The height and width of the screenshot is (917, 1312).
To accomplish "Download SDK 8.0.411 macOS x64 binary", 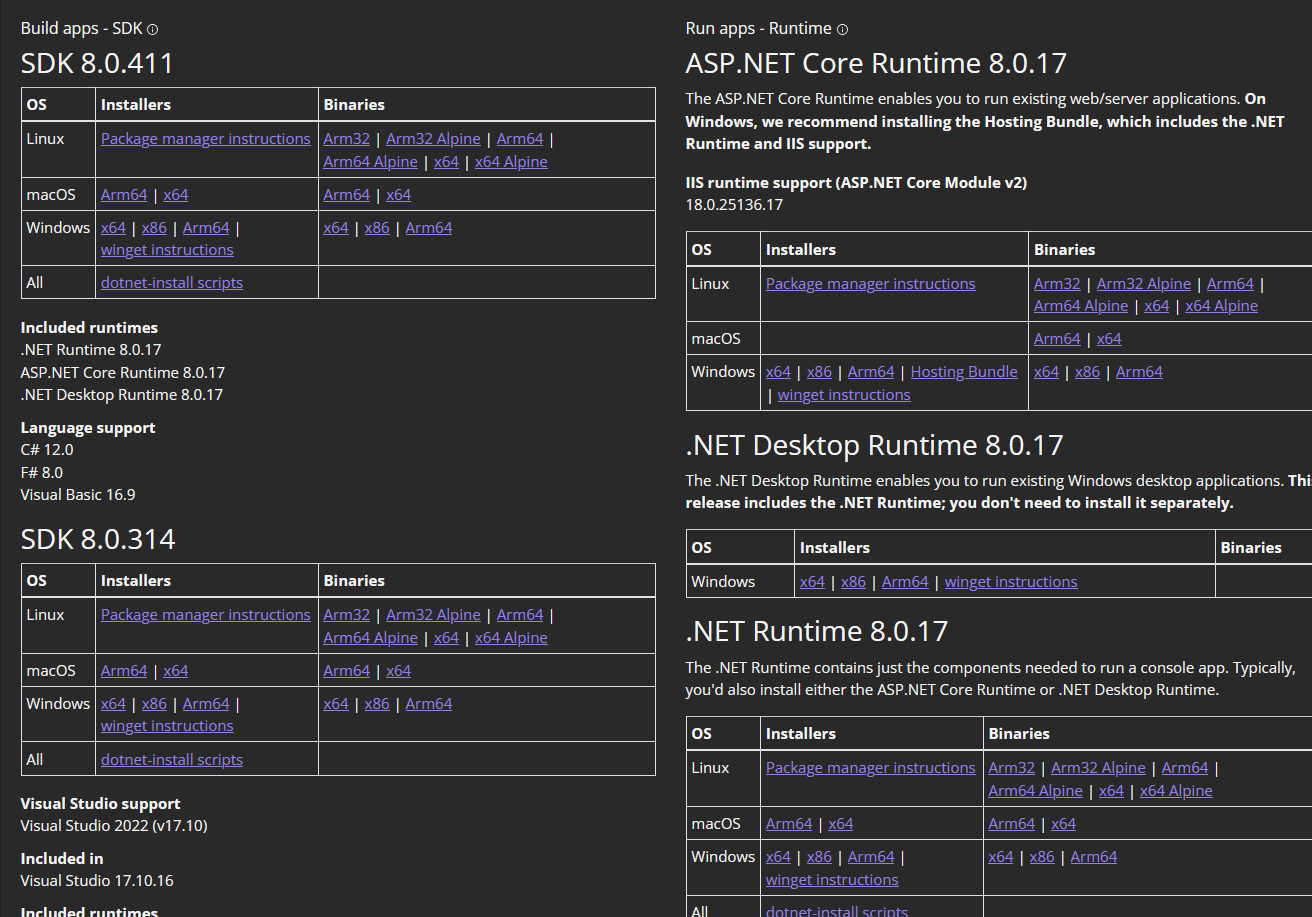I will tap(399, 195).
